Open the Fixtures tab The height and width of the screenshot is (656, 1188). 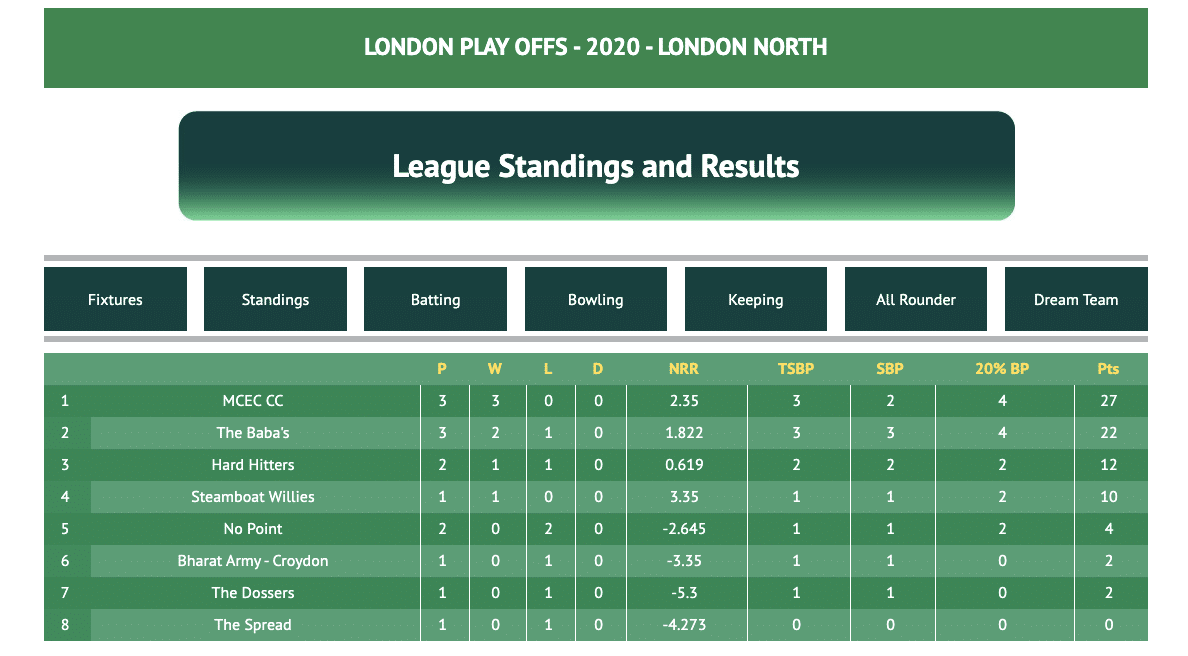point(115,299)
